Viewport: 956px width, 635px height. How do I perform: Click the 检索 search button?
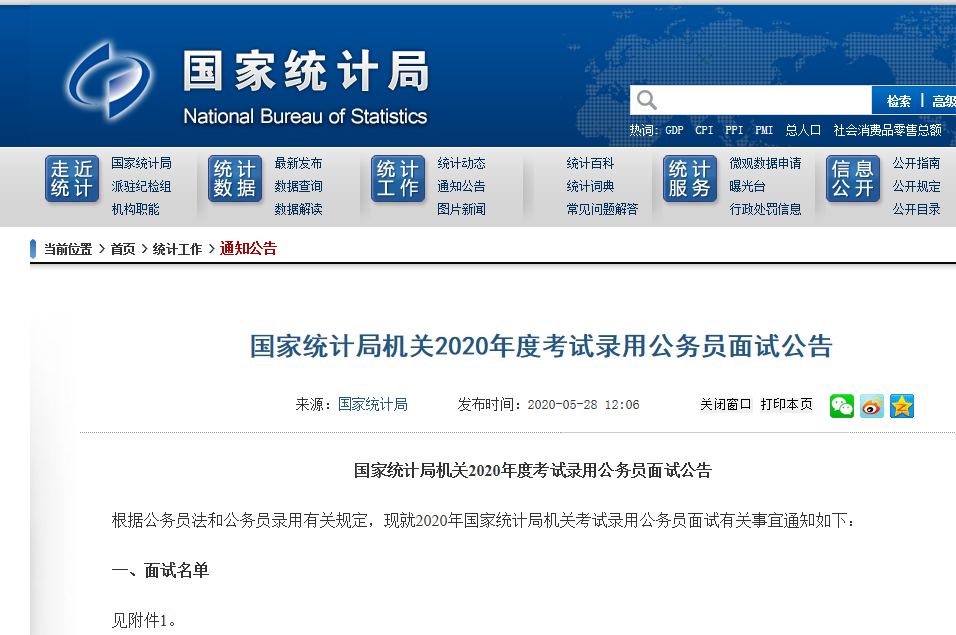(898, 101)
